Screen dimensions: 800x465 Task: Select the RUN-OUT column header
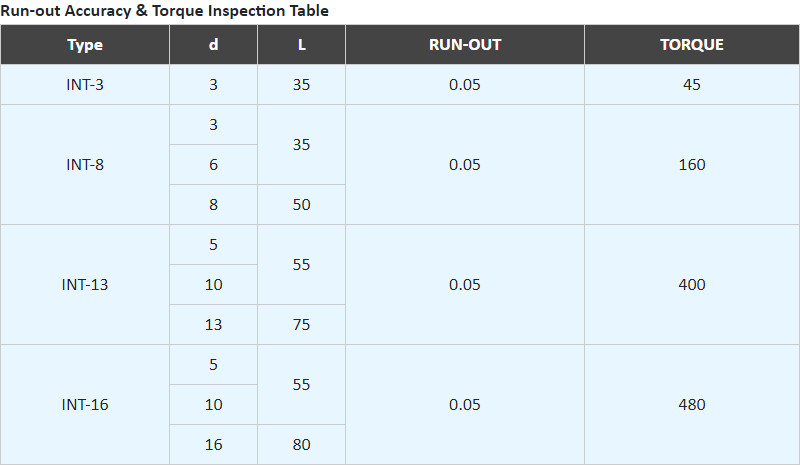[465, 45]
